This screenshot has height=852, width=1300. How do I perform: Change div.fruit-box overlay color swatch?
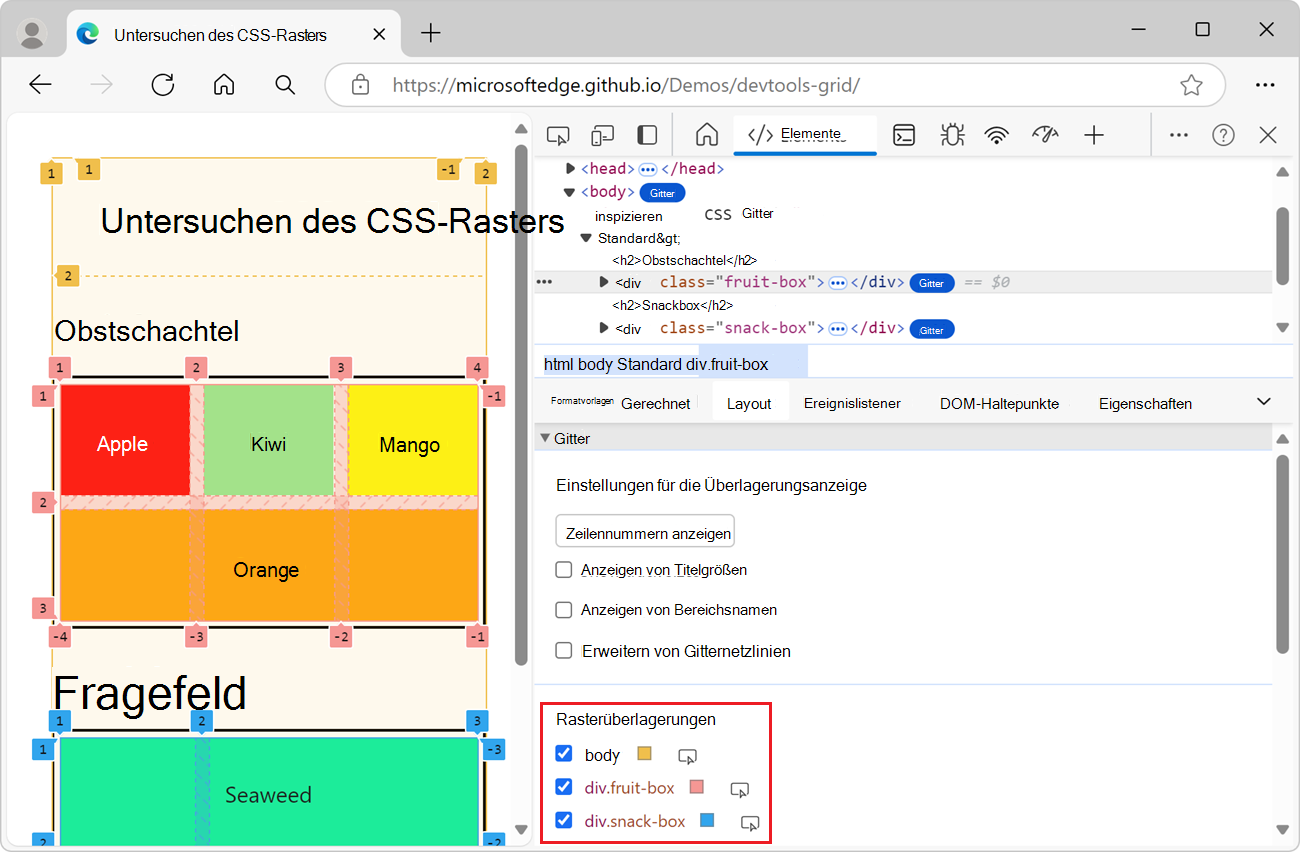tap(697, 787)
